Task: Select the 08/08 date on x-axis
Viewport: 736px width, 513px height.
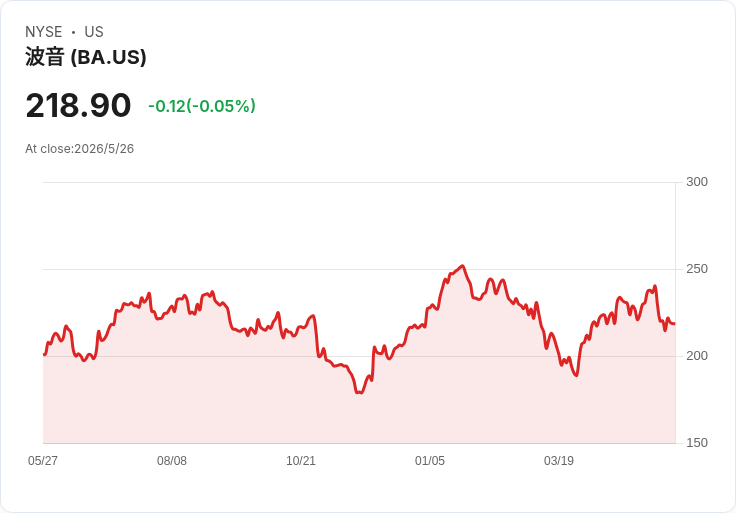Action: [172, 460]
